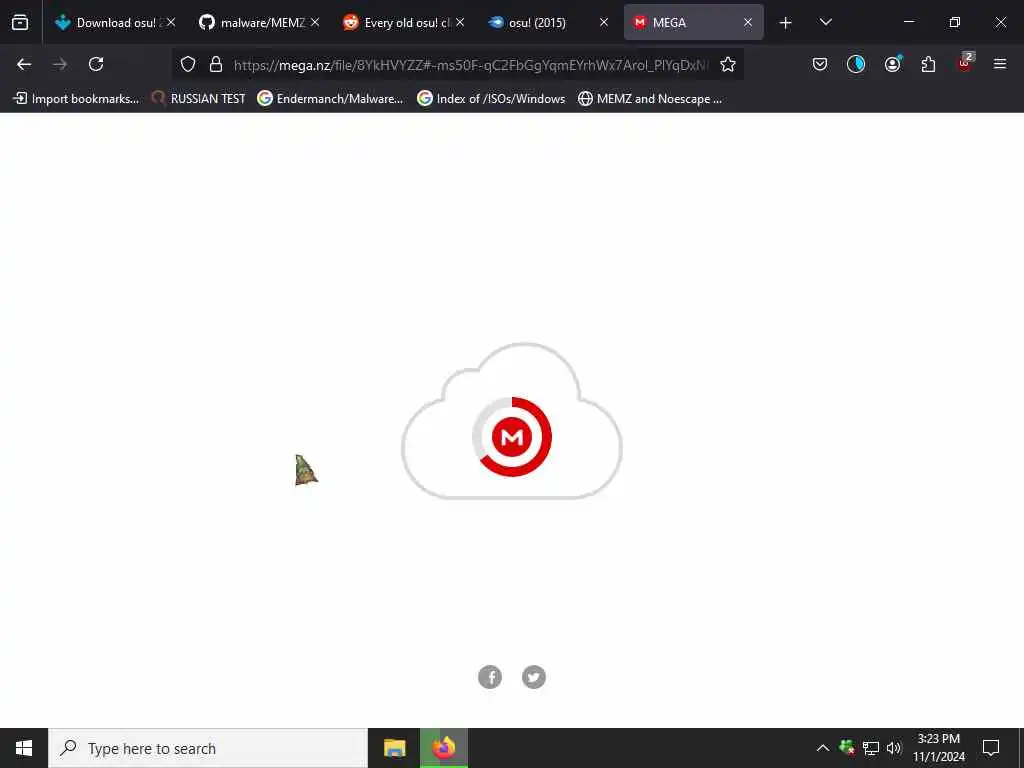The image size is (1024, 768).
Task: Go back to previous page
Action: tap(24, 64)
